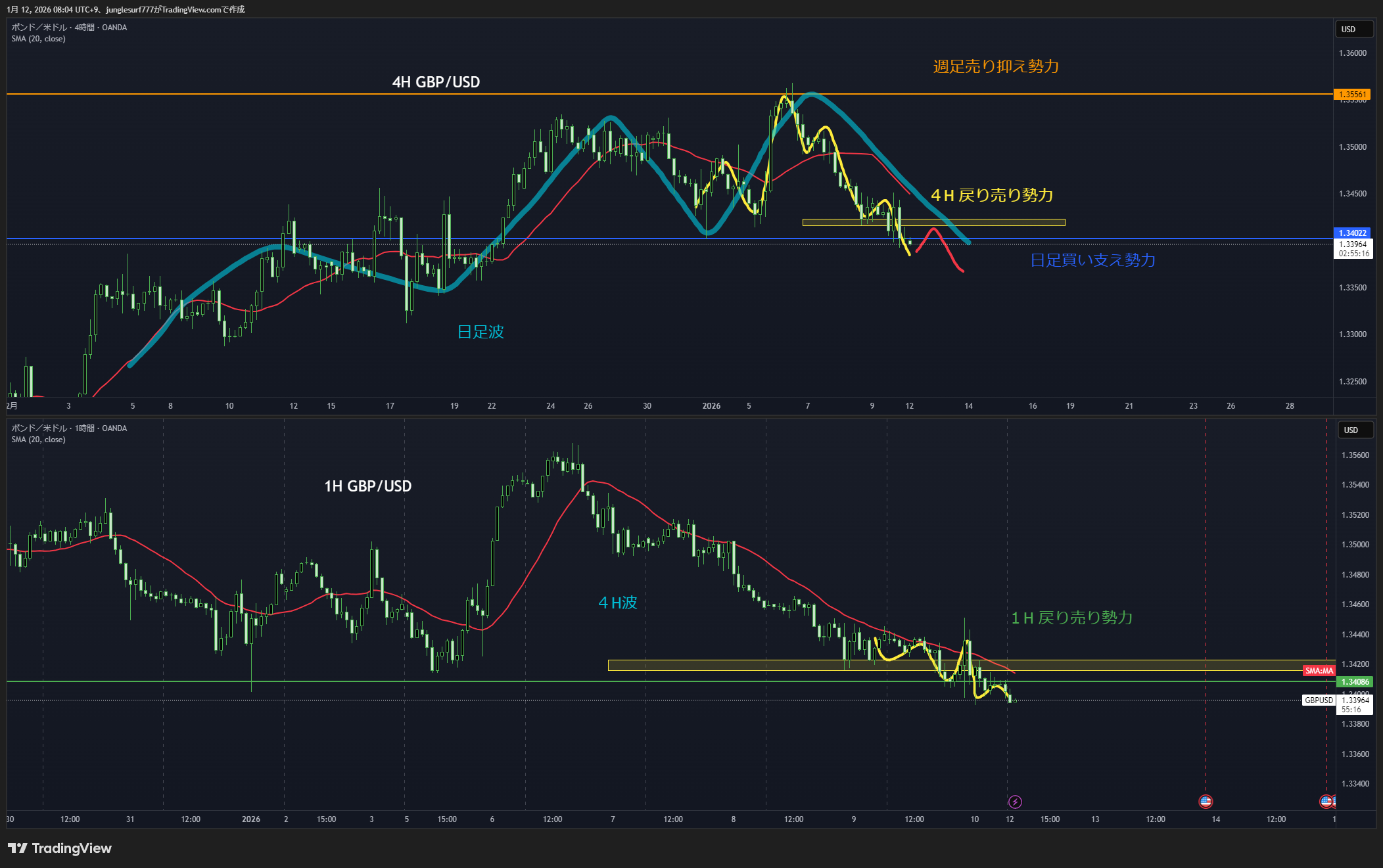Viewport: 1383px width, 868px height.
Task: Select the SMA (20, close) legend on 1H chart
Action: [38, 440]
